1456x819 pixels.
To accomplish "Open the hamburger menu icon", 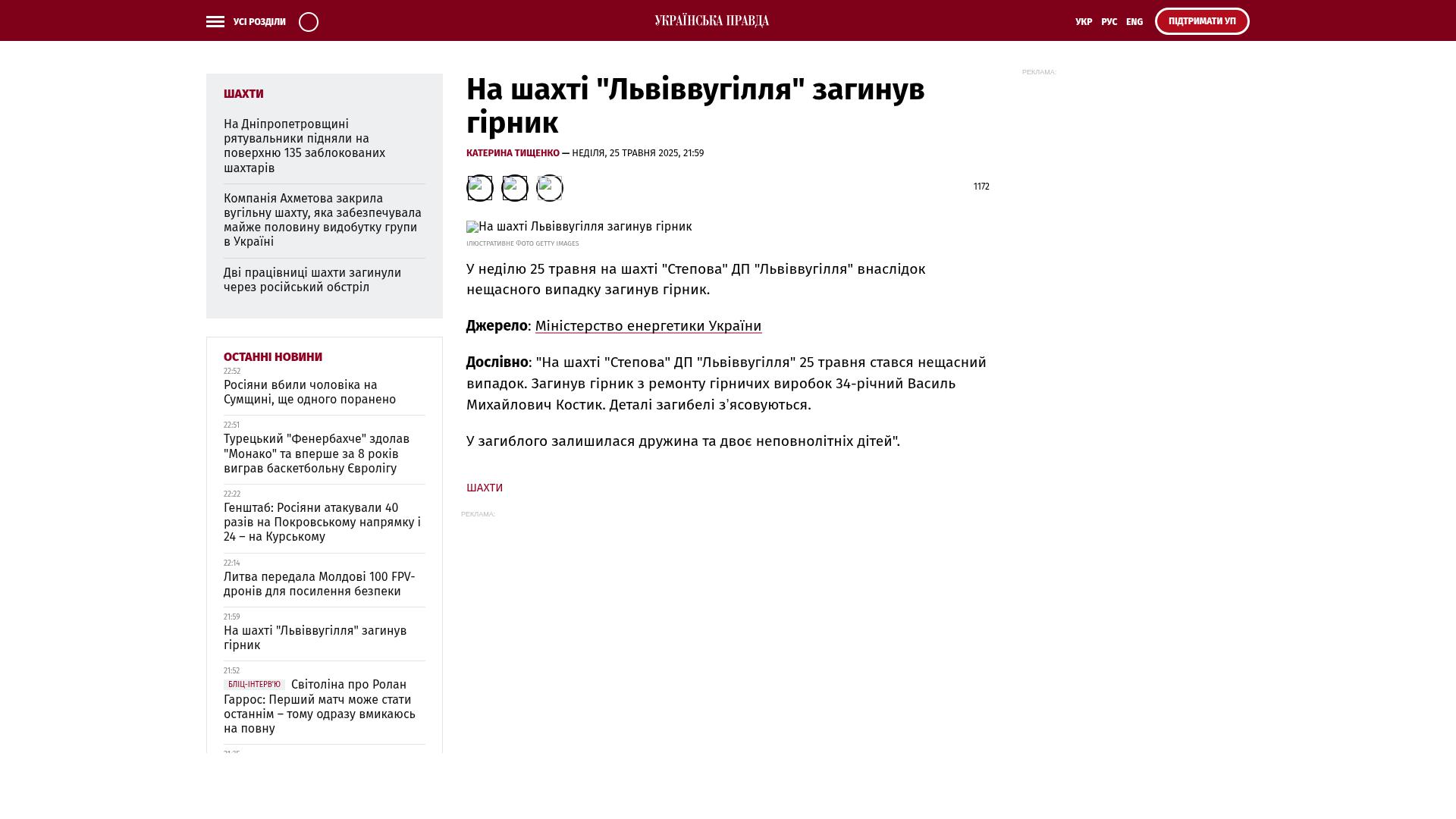I will pos(215,22).
